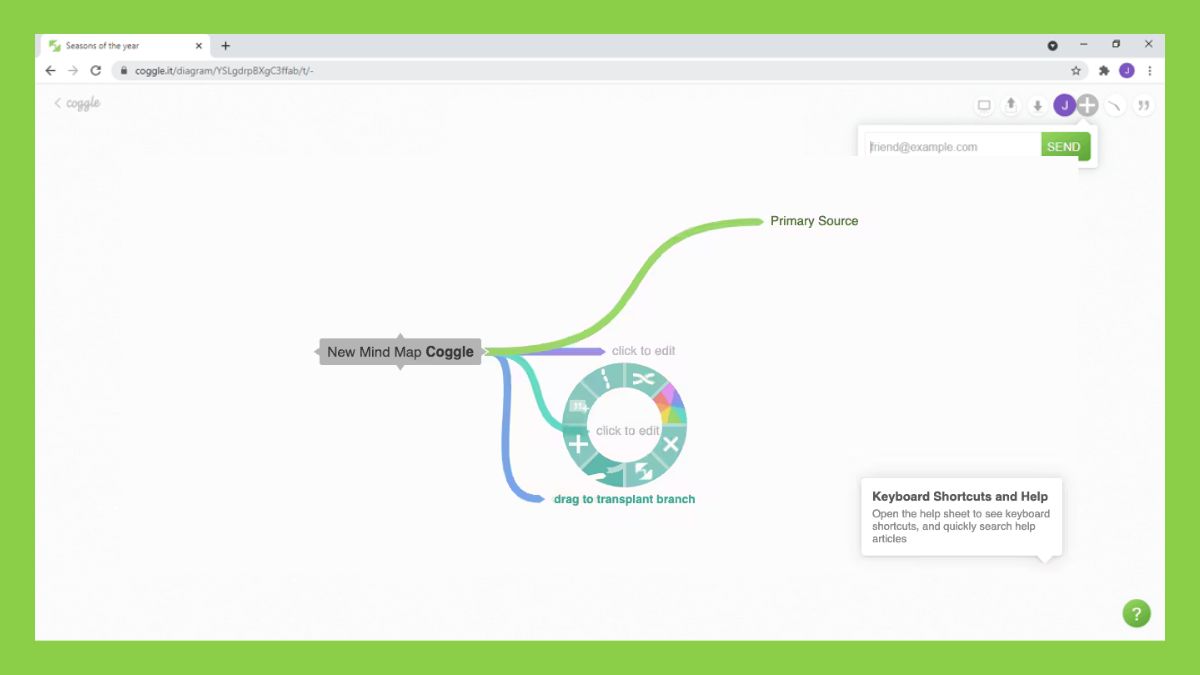Remove branch with radial menu X icon
This screenshot has height=675, width=1200.
(670, 444)
